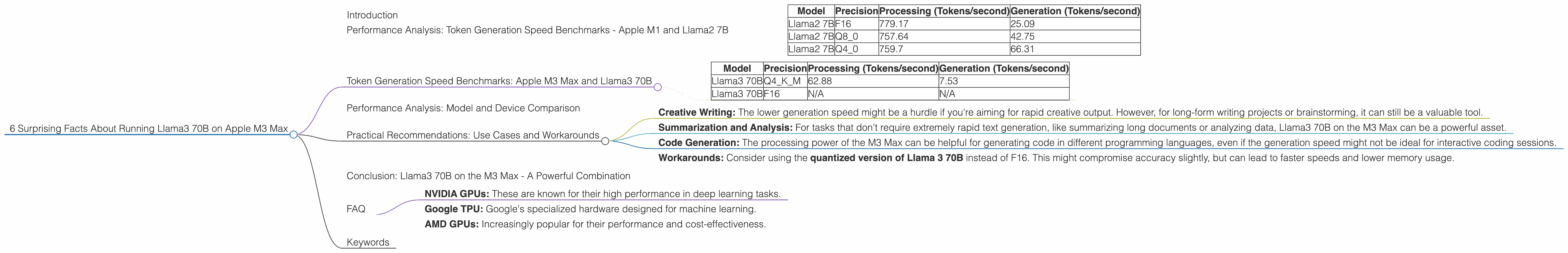Select the Google TPU FAQ entry
Screen dimensions: 1568x253
pyautogui.click(x=590, y=209)
